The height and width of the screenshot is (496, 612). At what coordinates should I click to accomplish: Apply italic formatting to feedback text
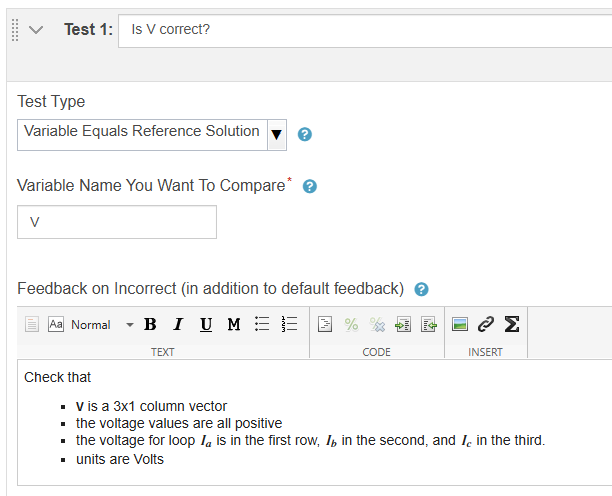tap(178, 324)
